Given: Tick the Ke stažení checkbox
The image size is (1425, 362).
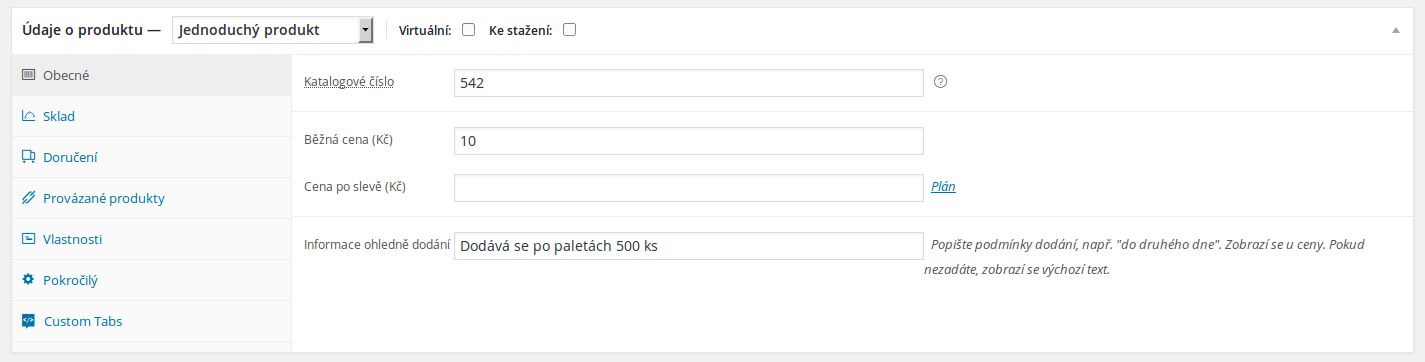Looking at the screenshot, I should (x=569, y=30).
